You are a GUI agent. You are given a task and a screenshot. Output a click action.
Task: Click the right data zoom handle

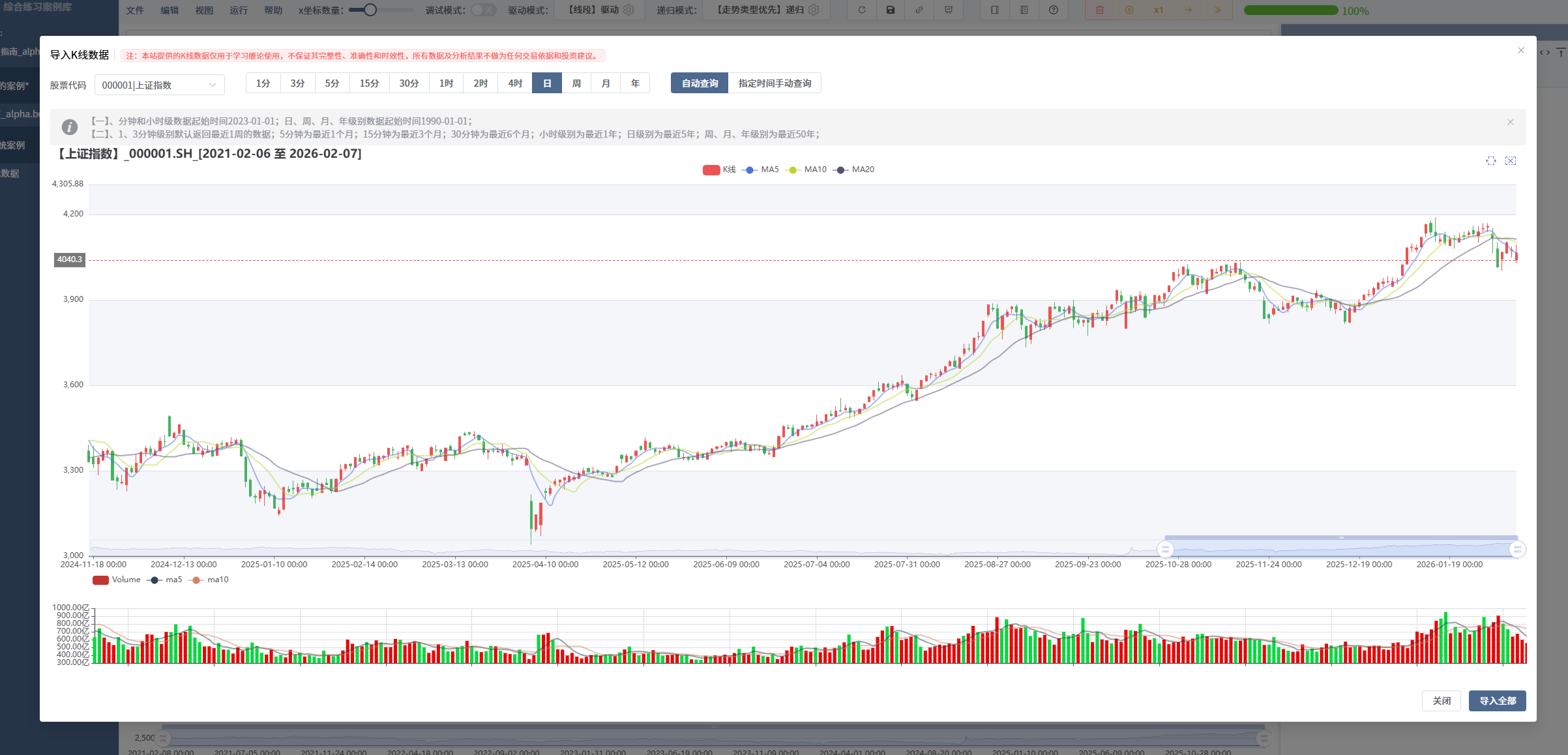tap(1517, 549)
